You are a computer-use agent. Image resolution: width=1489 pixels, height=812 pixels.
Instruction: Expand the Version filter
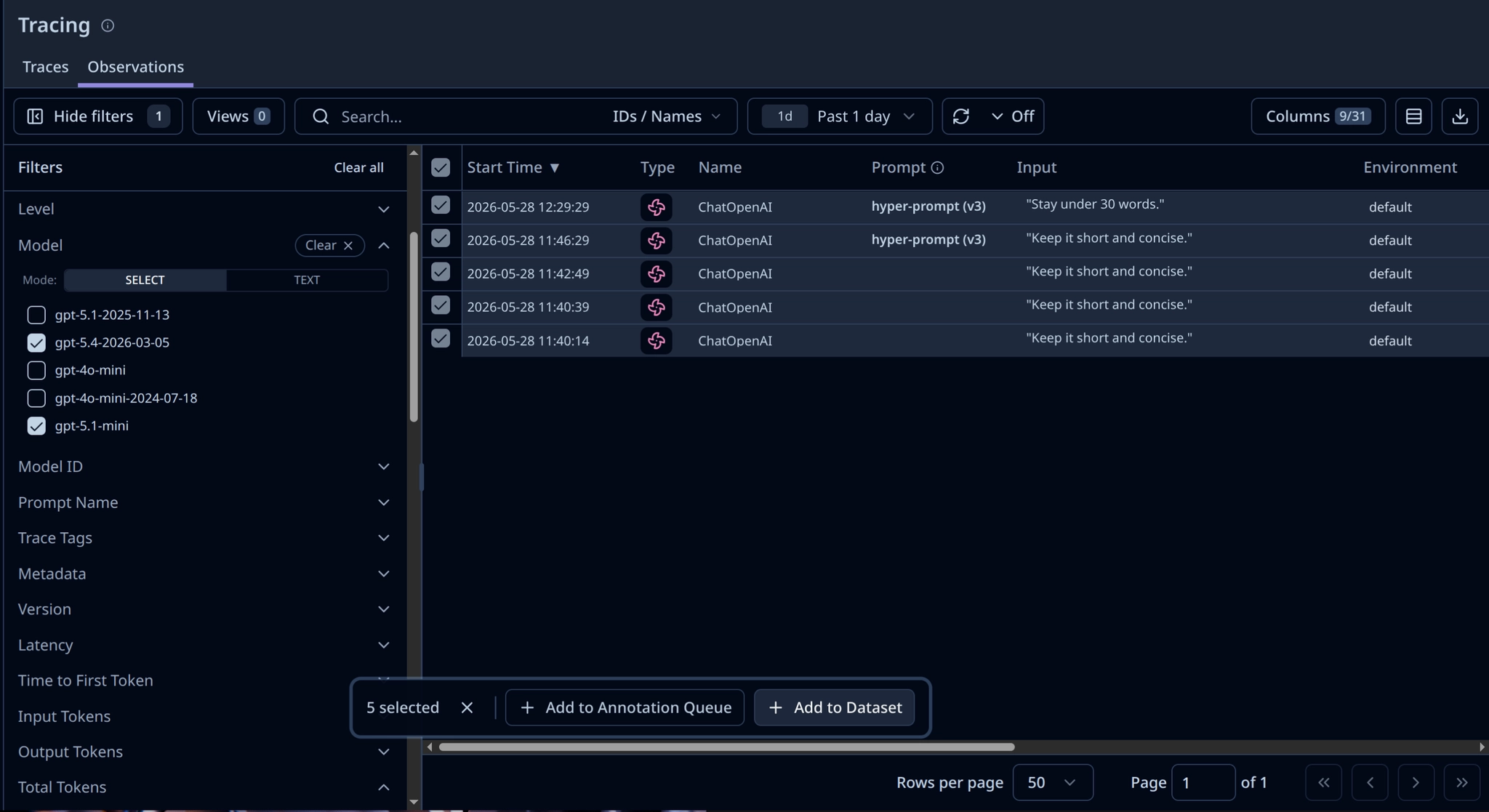pos(383,609)
